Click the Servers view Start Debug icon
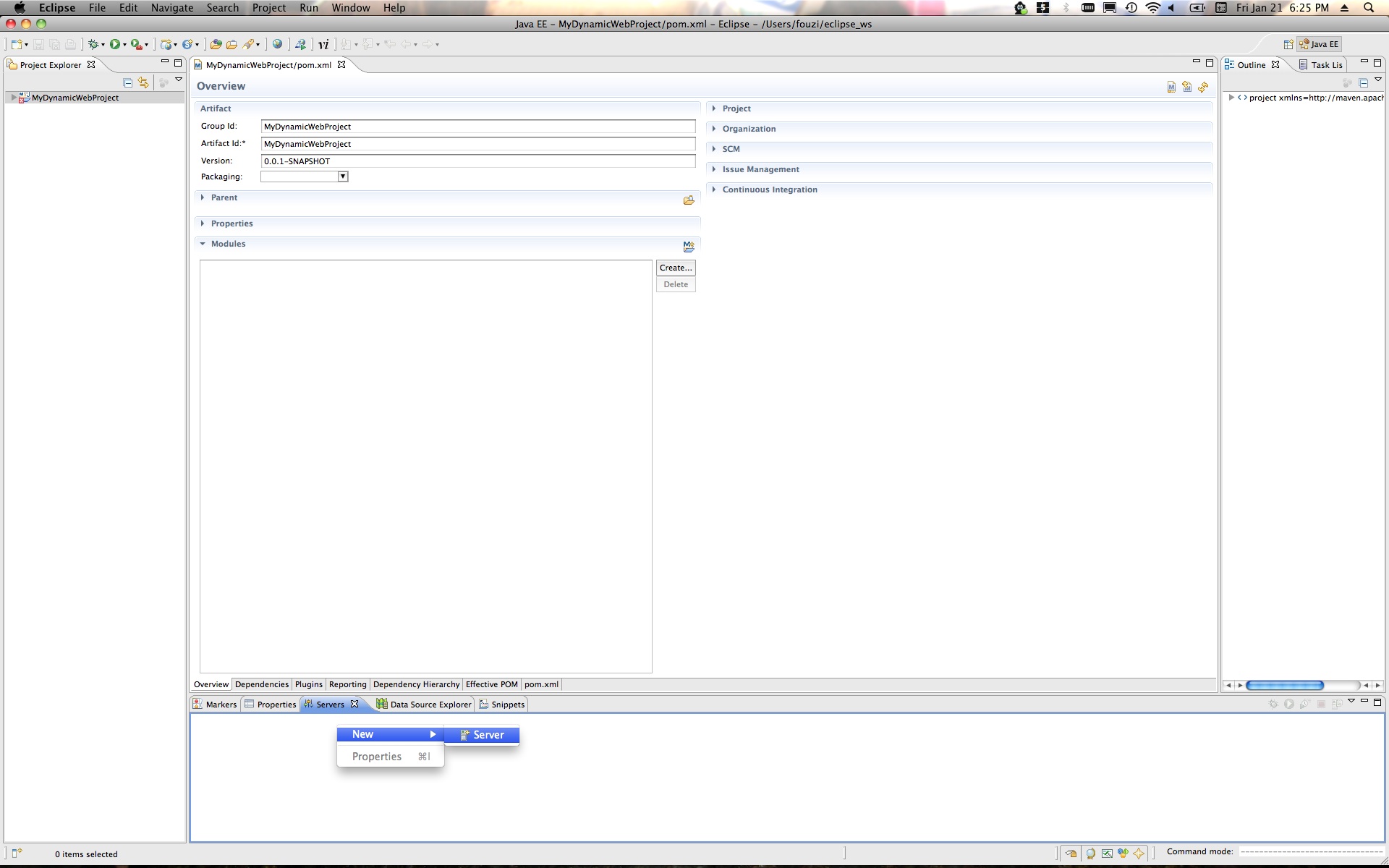1389x868 pixels. coord(1273,704)
